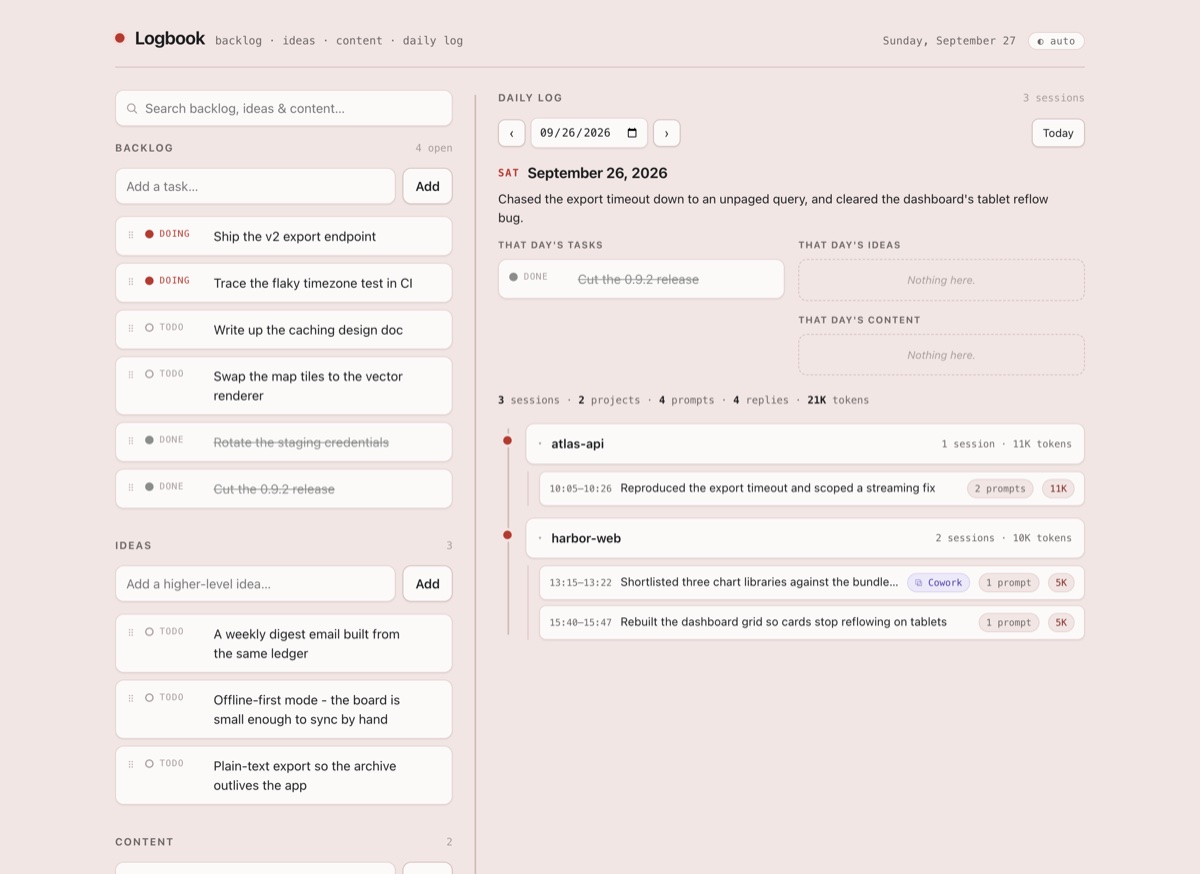This screenshot has height=874, width=1200.
Task: Click the 11K token badge on the export timeout session
Action: coord(1058,489)
